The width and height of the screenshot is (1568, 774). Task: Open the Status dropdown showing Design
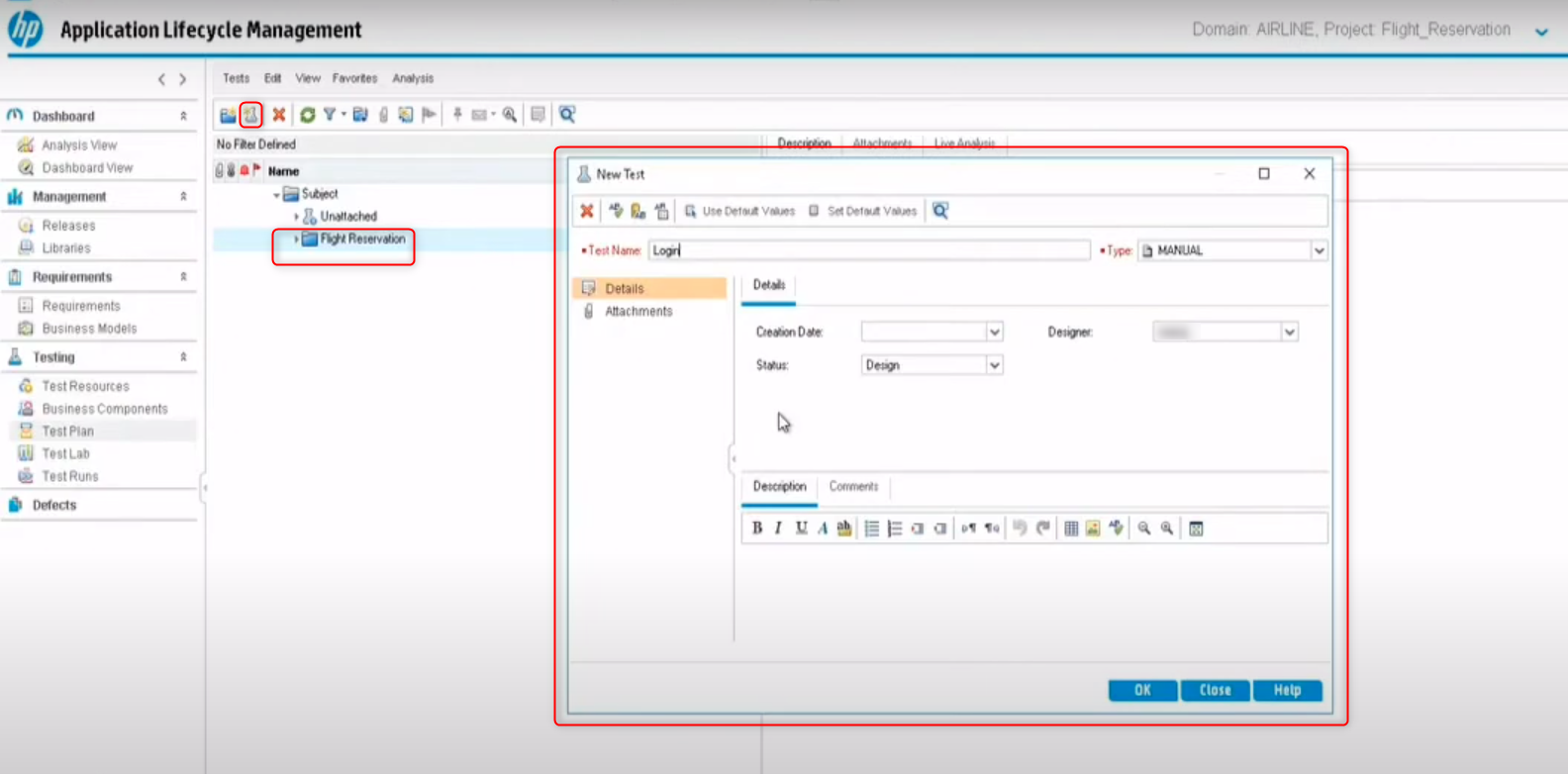[x=994, y=366]
